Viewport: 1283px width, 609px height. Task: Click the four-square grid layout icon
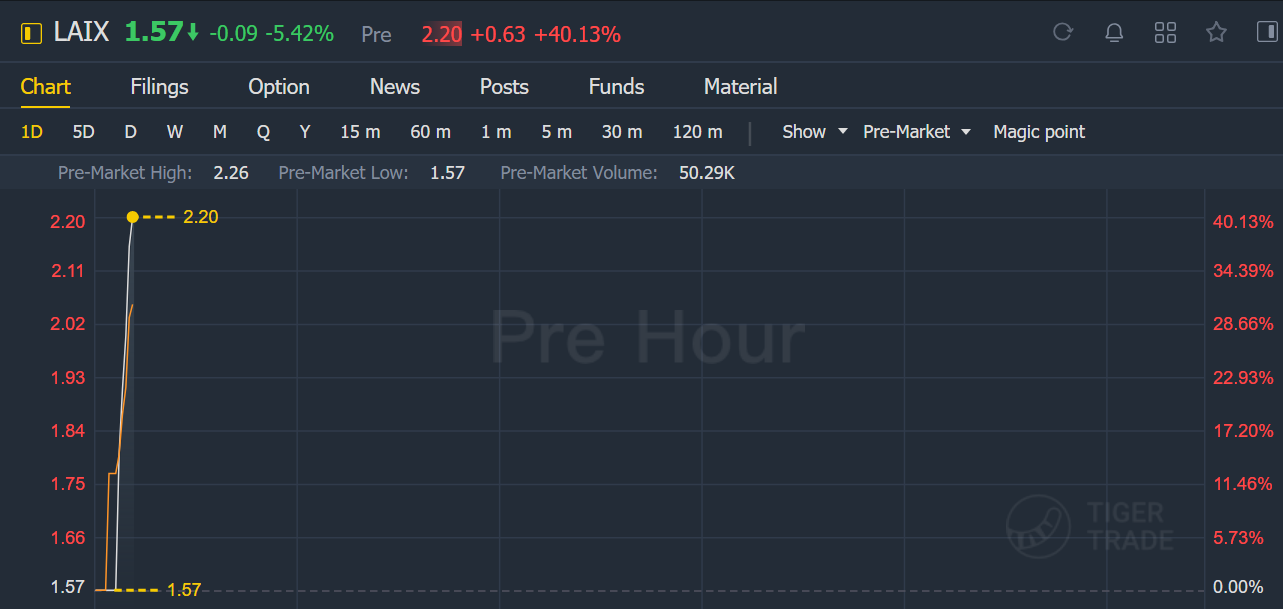1165,33
